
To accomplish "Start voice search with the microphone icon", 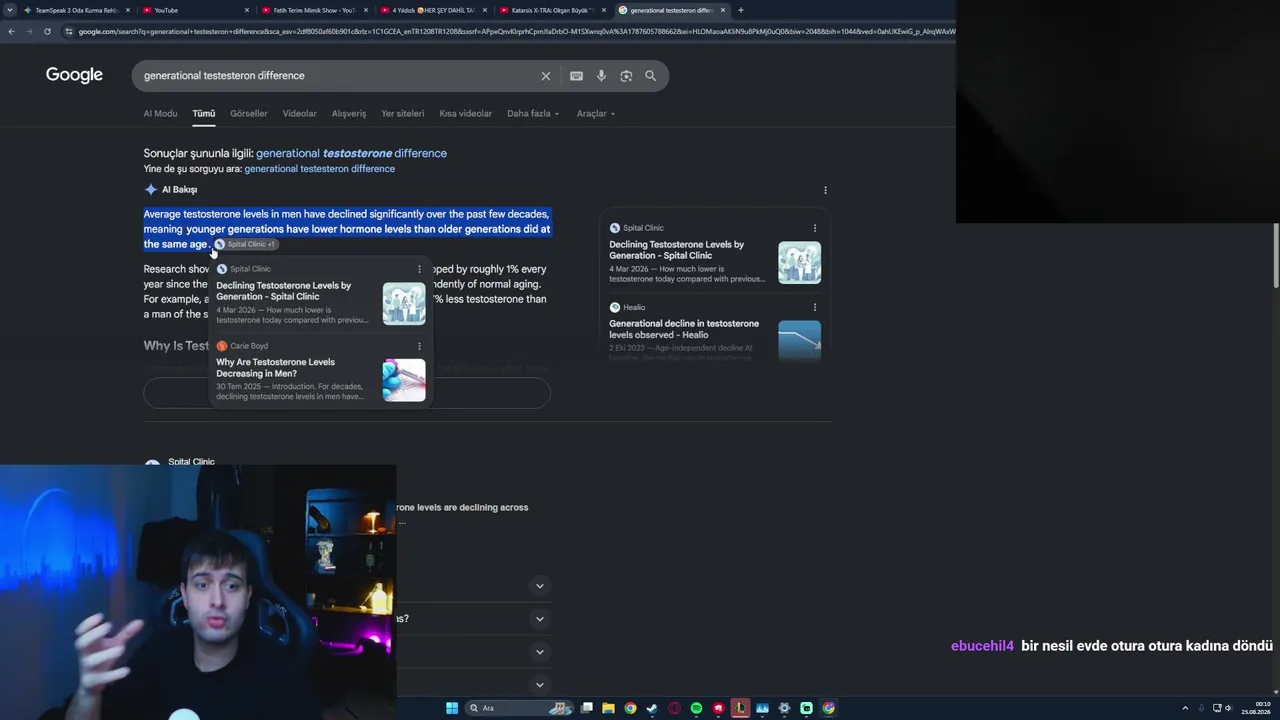I will coord(601,76).
